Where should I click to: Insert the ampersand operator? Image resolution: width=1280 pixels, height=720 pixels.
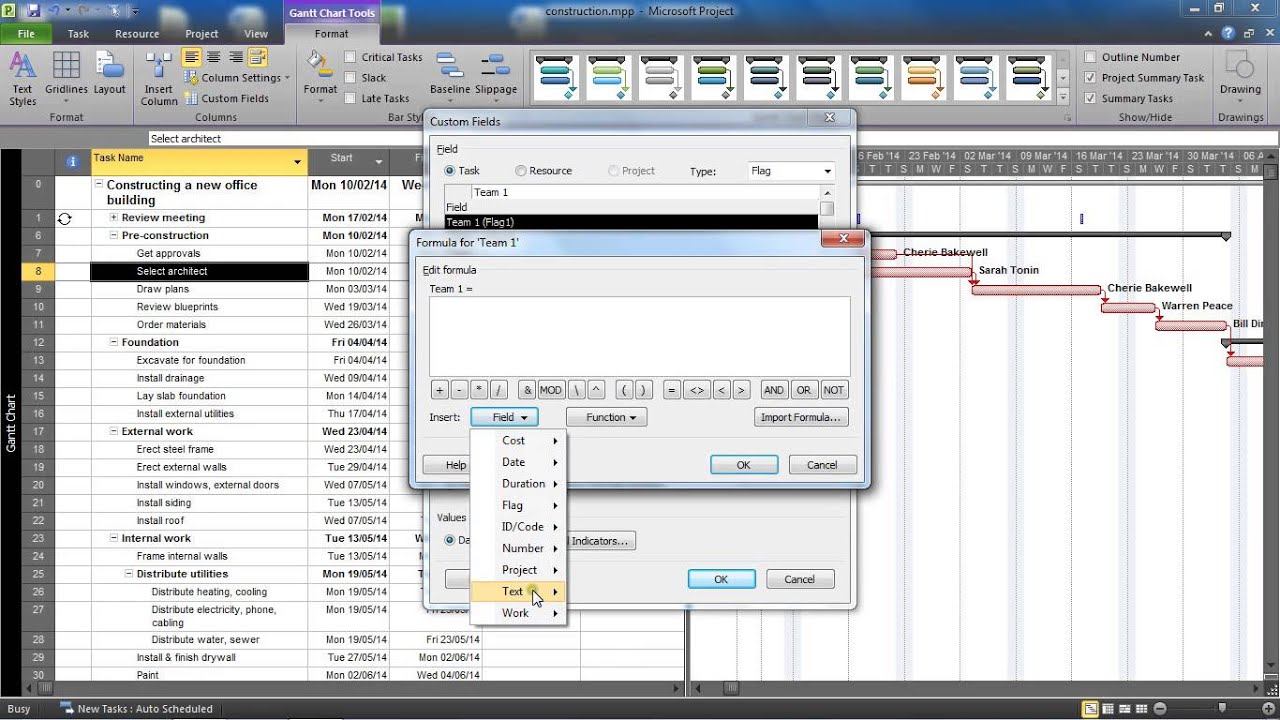coord(527,390)
